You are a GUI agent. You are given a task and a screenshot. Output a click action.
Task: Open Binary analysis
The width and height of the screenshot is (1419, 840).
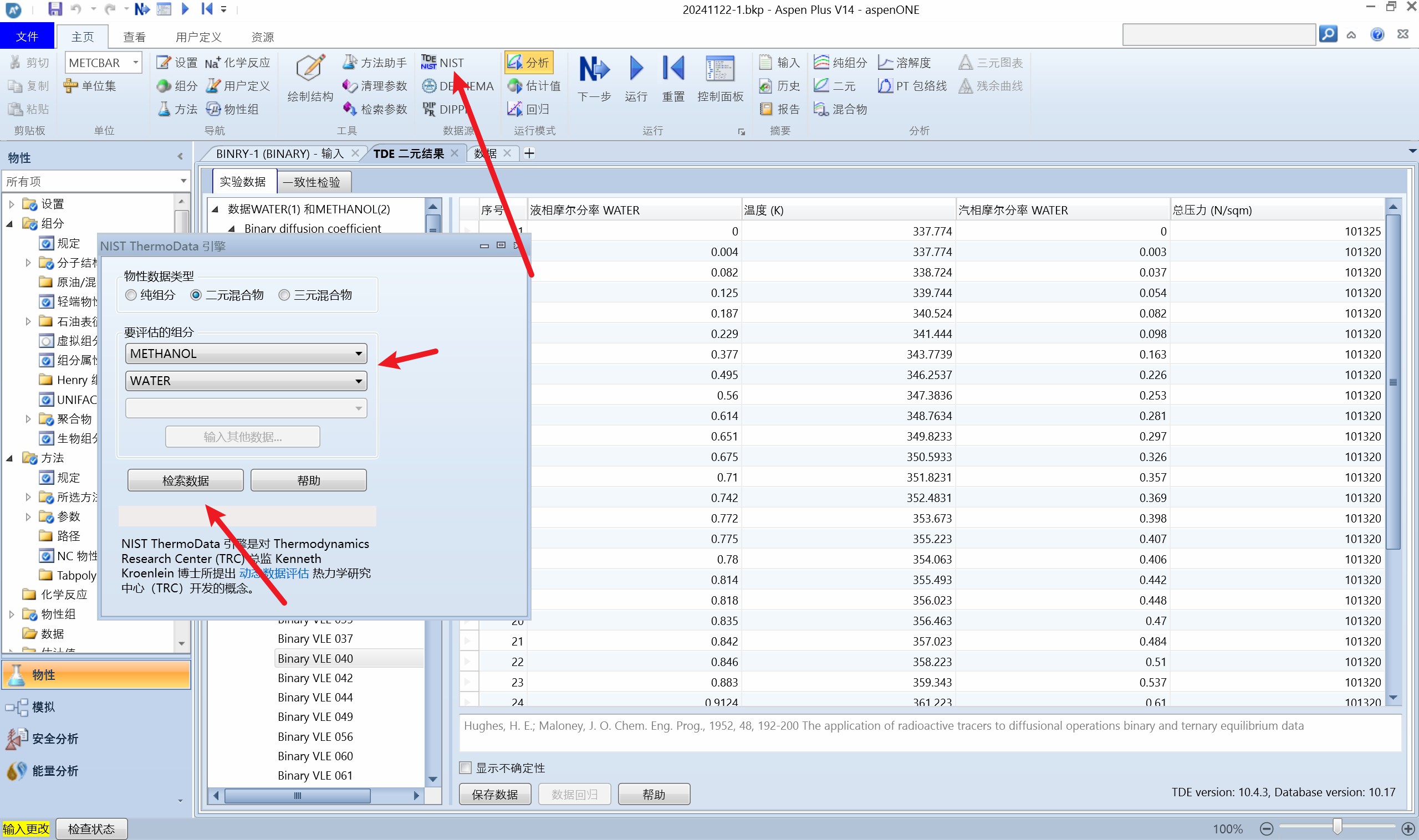835,86
